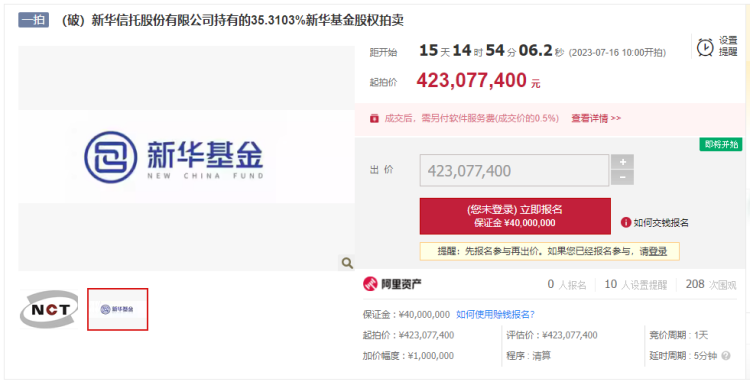Click the 阿里资产 logo icon
The width and height of the screenshot is (750, 385).
[x=370, y=284]
